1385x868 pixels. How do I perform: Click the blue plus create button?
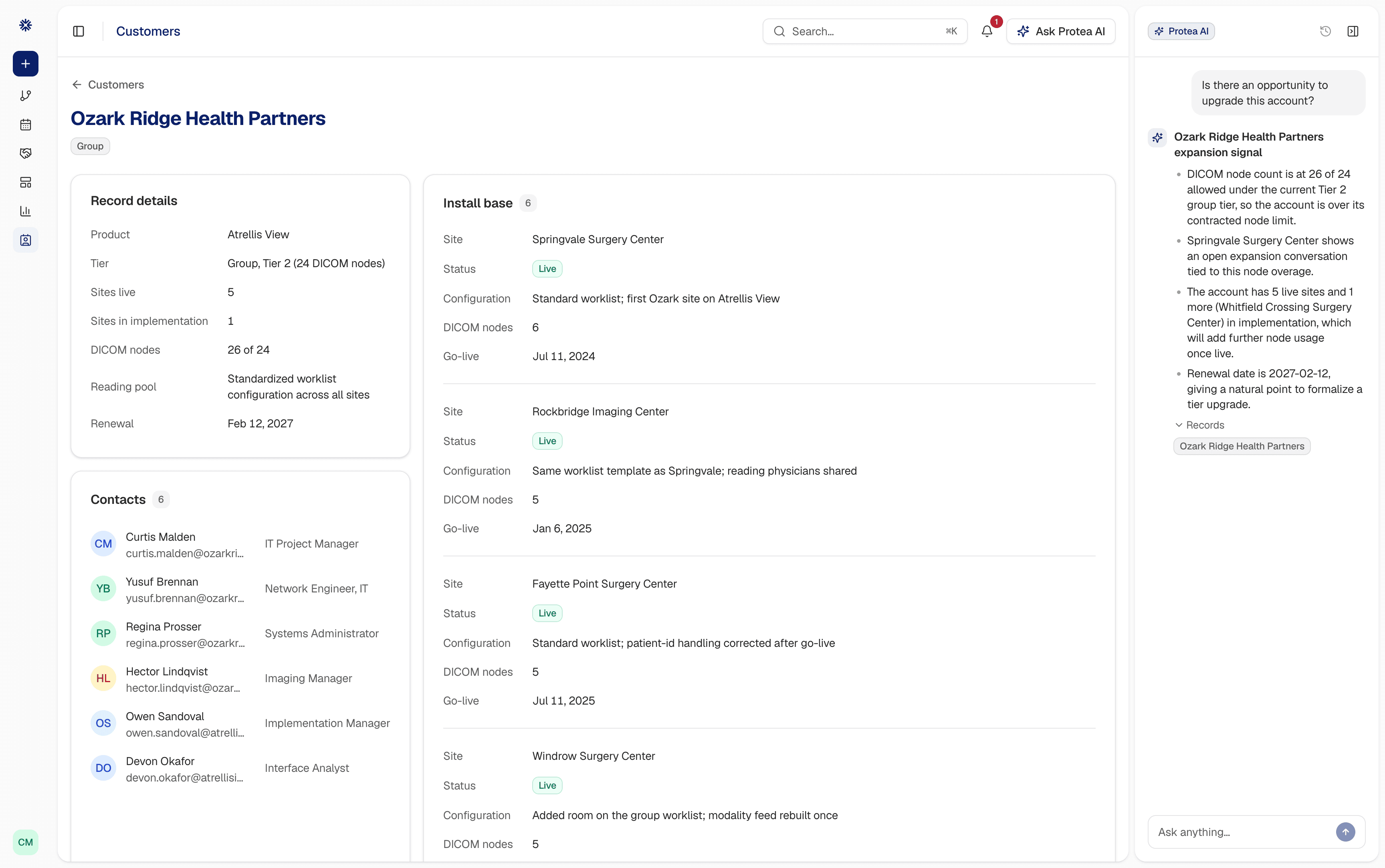point(25,64)
